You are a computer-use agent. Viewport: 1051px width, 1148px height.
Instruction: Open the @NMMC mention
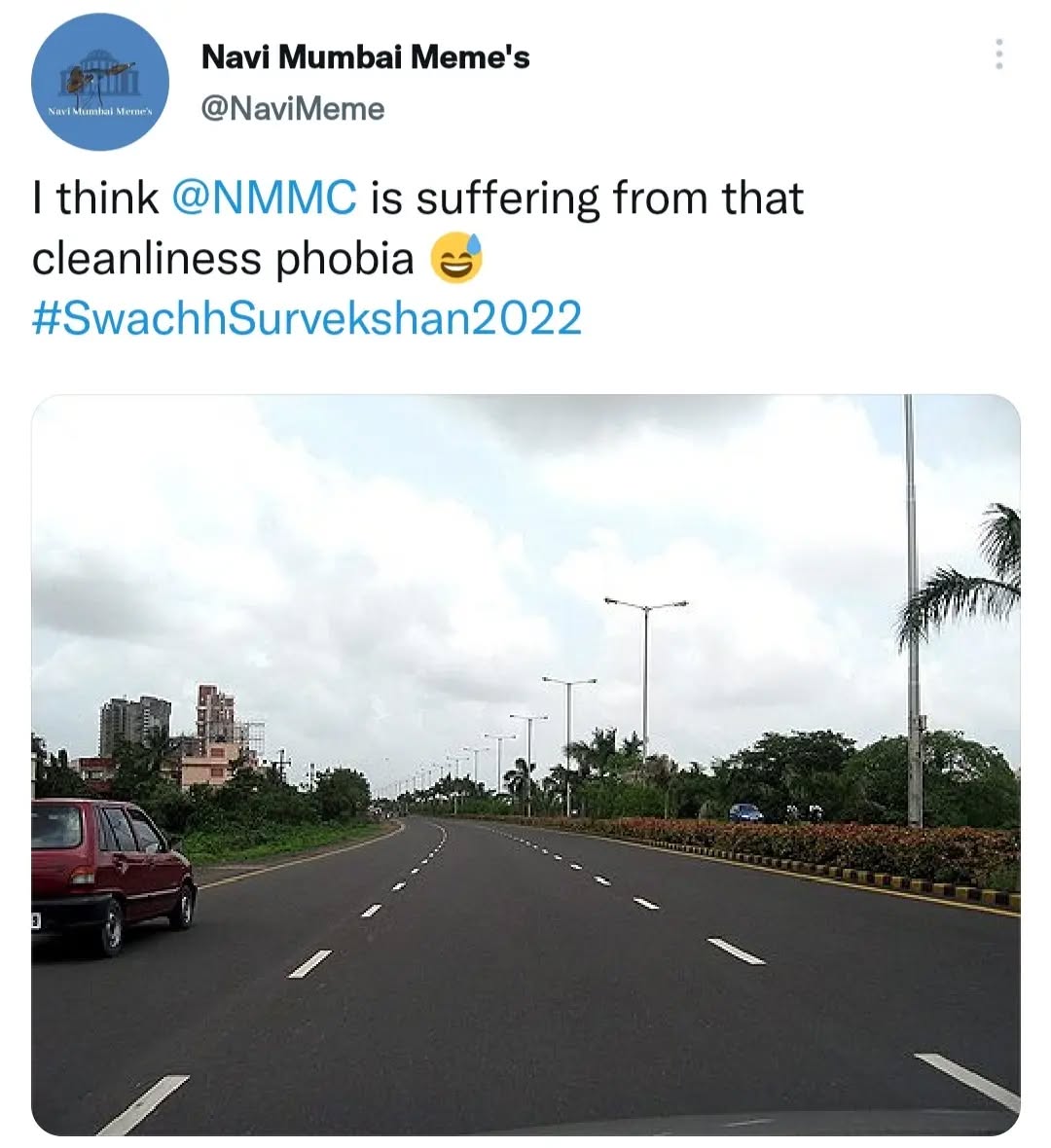coord(264,197)
